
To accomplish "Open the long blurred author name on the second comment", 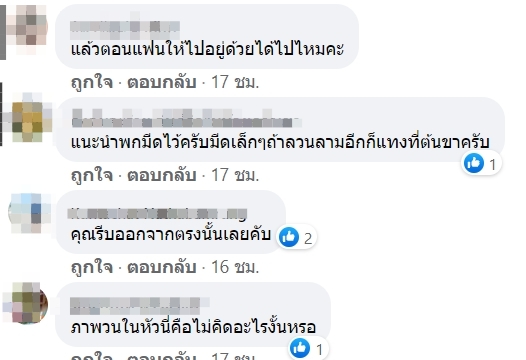I will 187,118.
